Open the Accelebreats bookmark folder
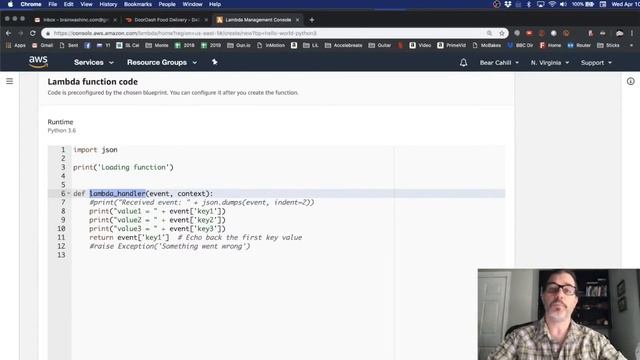This screenshot has width=640, height=360. click(x=343, y=45)
